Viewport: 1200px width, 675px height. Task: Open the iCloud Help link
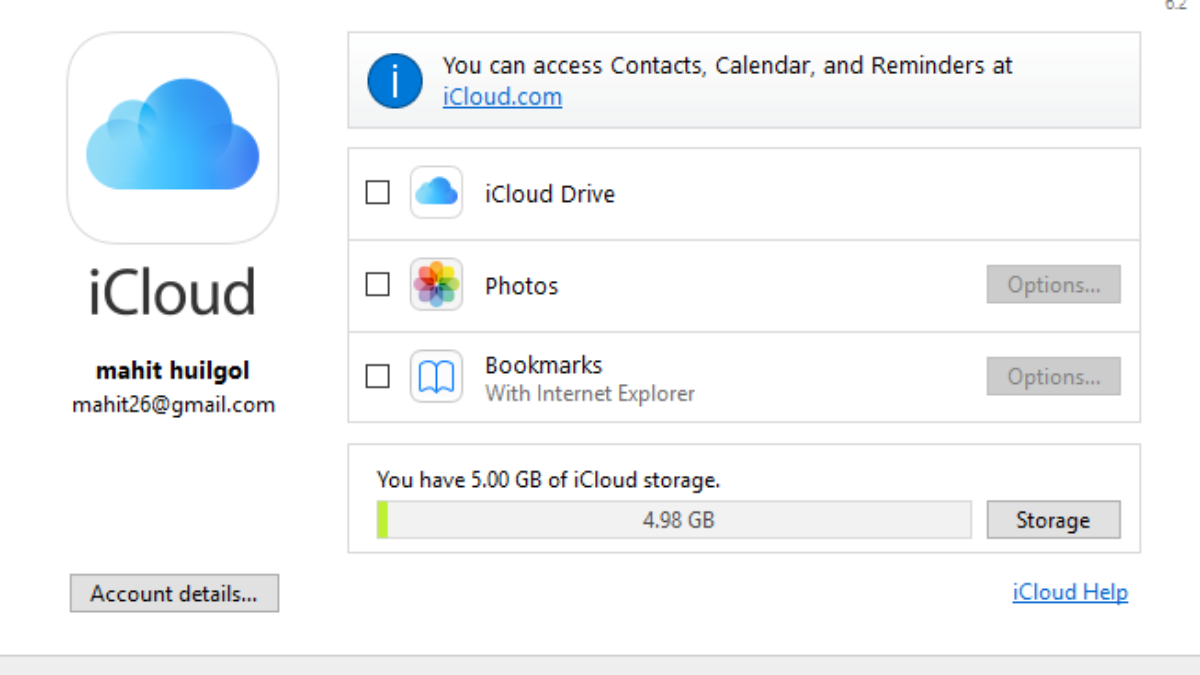pos(1070,592)
